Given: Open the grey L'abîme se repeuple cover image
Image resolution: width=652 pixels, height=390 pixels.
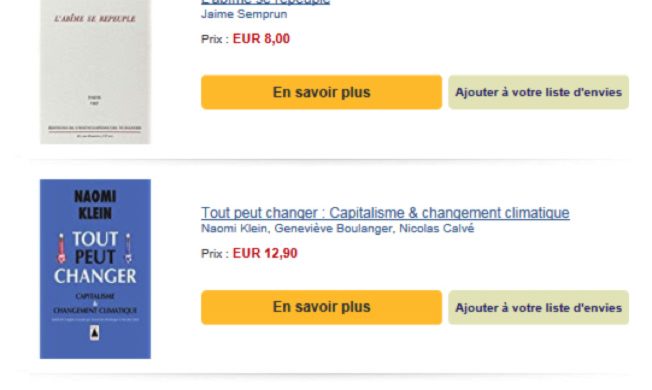Looking at the screenshot, I should 95,72.
